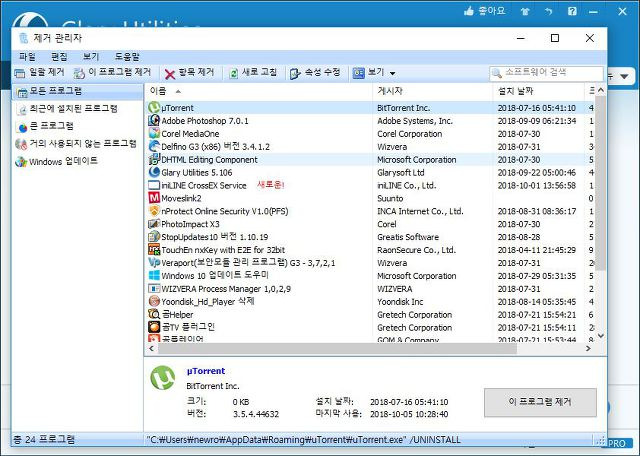The width and height of the screenshot is (640, 456).
Task: Click the Delfino G3 row icon
Action: coord(154,146)
